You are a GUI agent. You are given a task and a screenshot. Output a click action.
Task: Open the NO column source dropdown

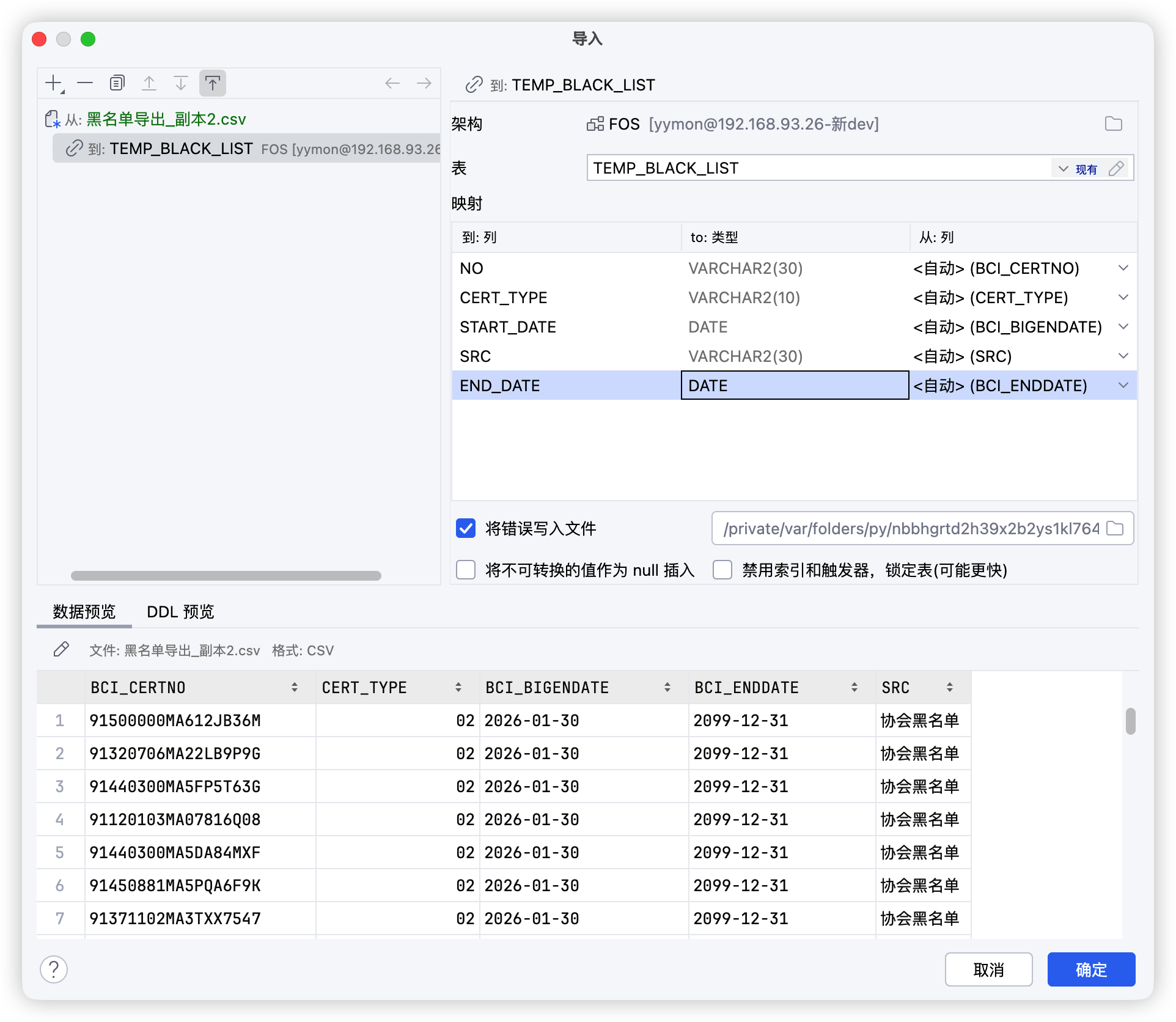coord(1123,268)
